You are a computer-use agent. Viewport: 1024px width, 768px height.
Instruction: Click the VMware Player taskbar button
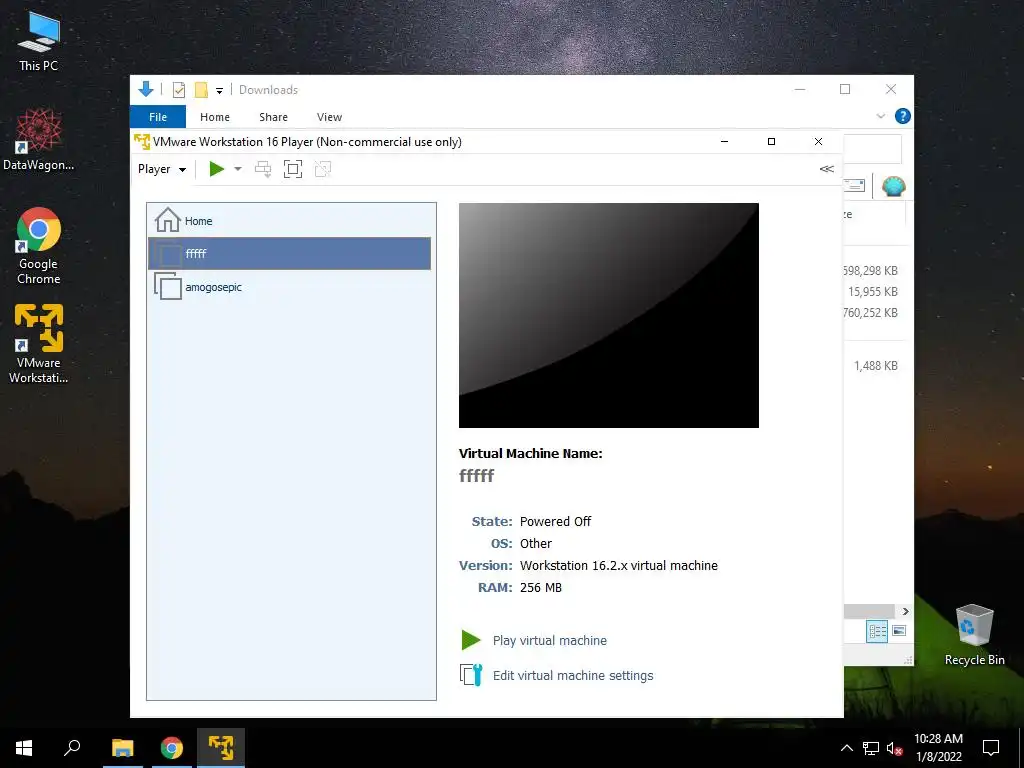[221, 748]
